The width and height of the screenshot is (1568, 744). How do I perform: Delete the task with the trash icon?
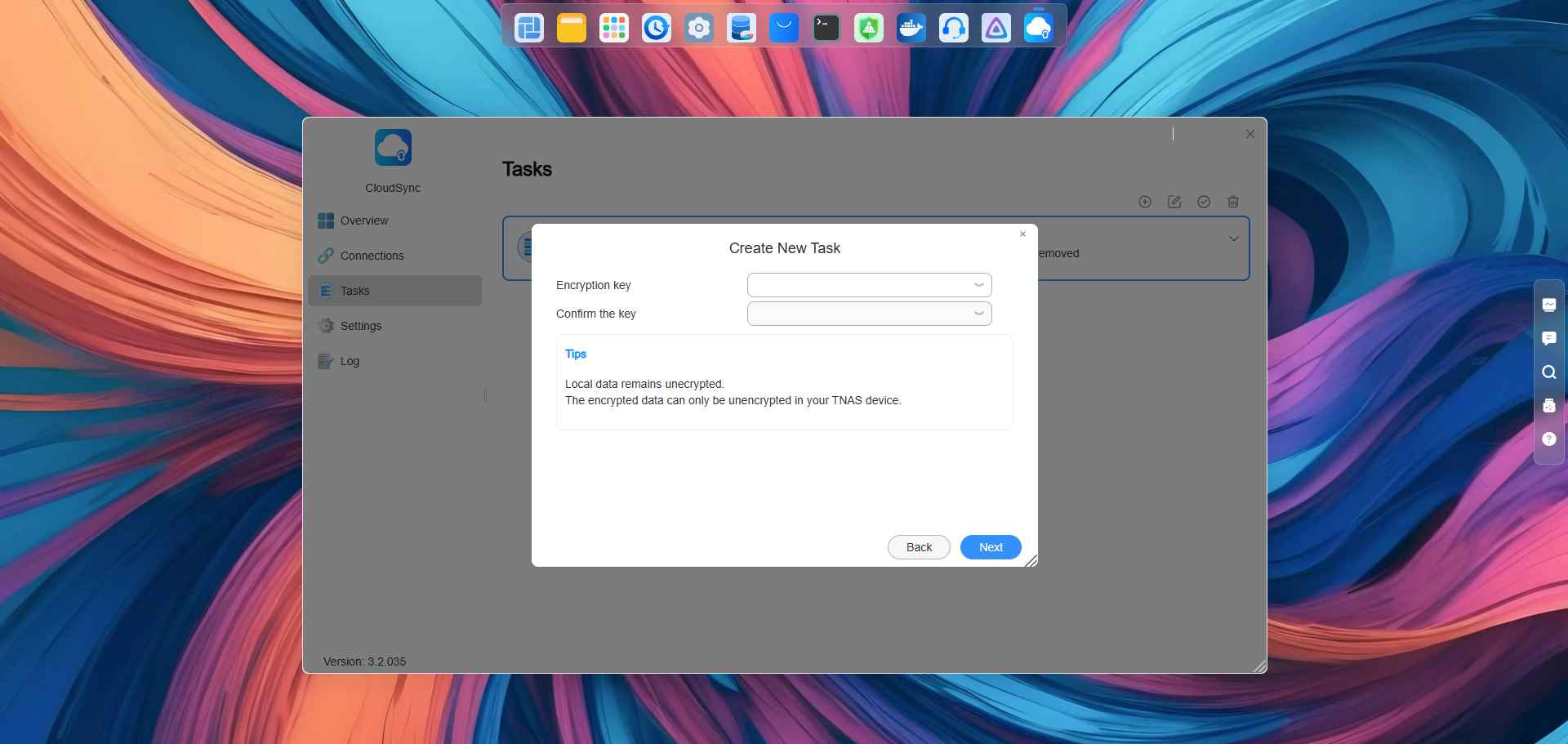(x=1232, y=201)
